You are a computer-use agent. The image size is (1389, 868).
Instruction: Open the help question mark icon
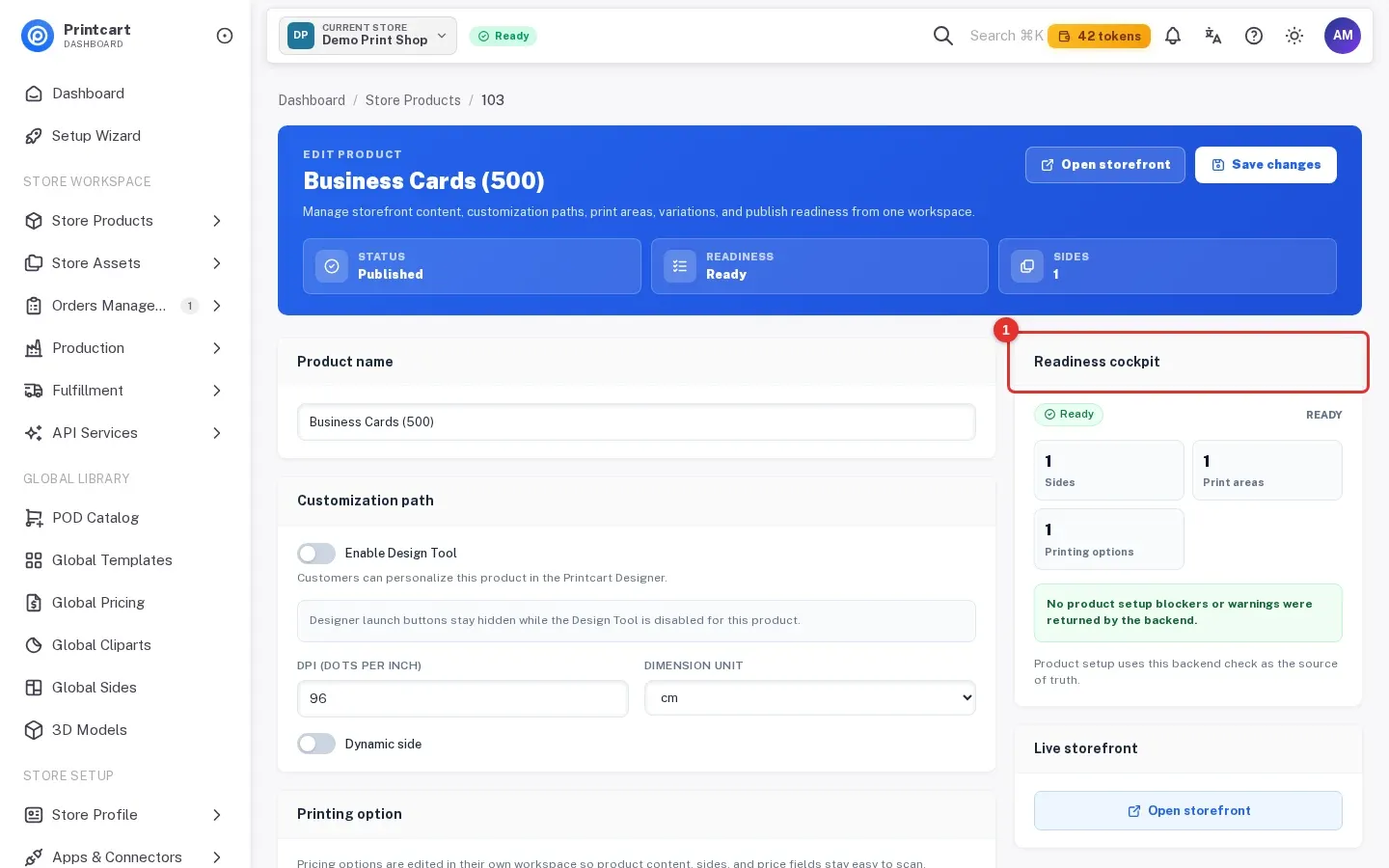coord(1254,36)
